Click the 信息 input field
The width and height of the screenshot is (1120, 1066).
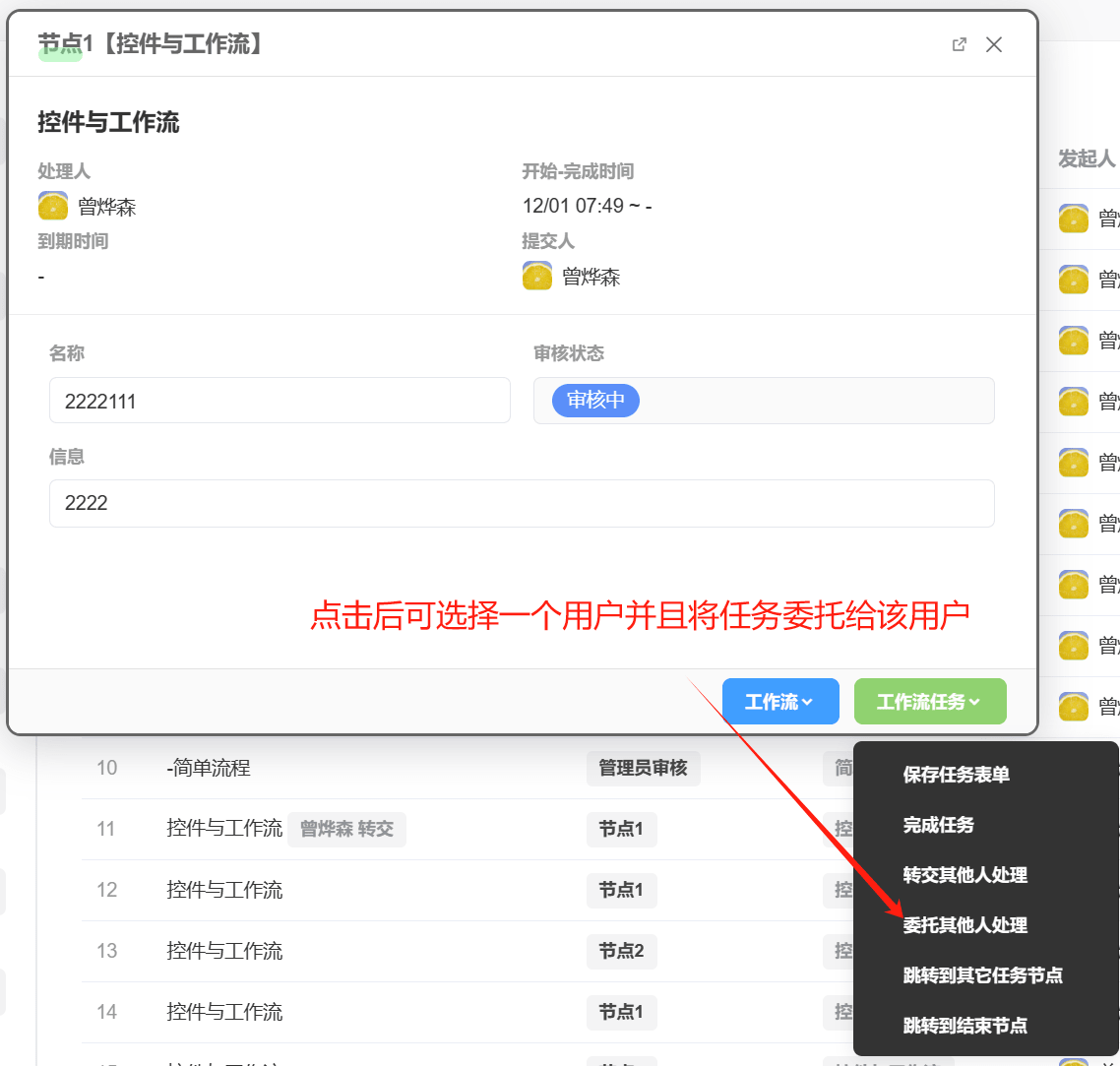(522, 503)
